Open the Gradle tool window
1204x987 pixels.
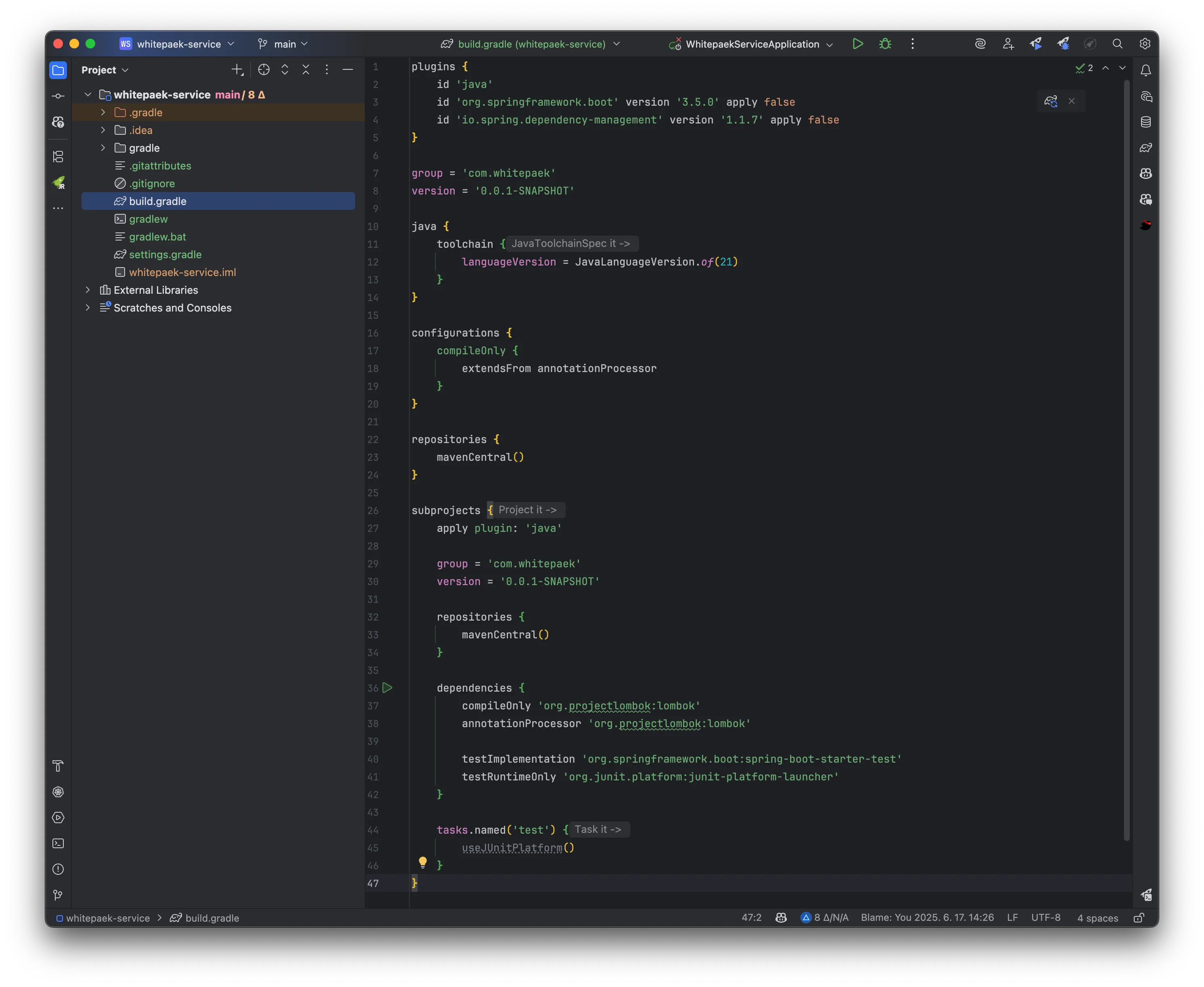[1145, 148]
